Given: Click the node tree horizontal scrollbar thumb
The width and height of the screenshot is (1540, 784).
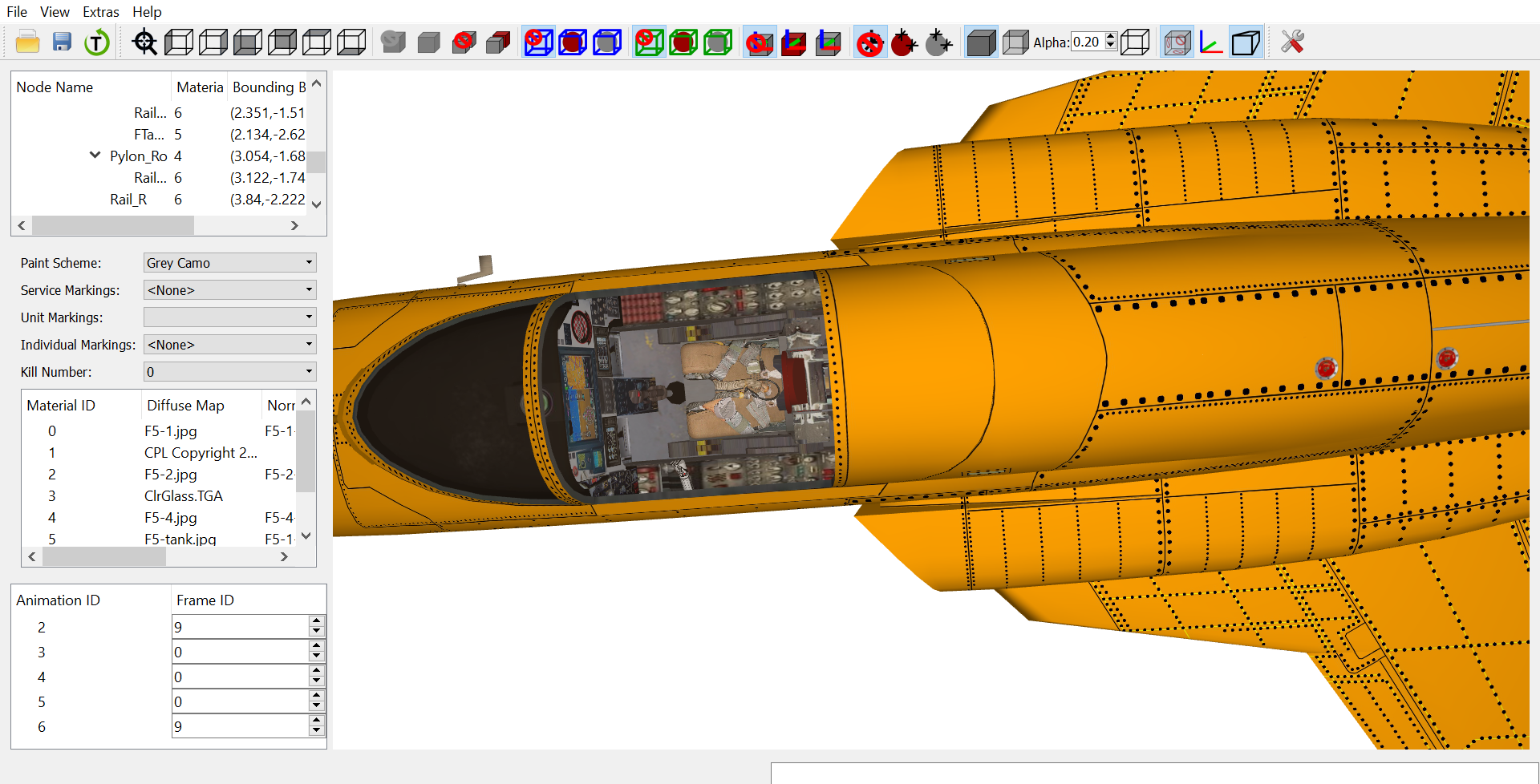Looking at the screenshot, I should click(112, 226).
